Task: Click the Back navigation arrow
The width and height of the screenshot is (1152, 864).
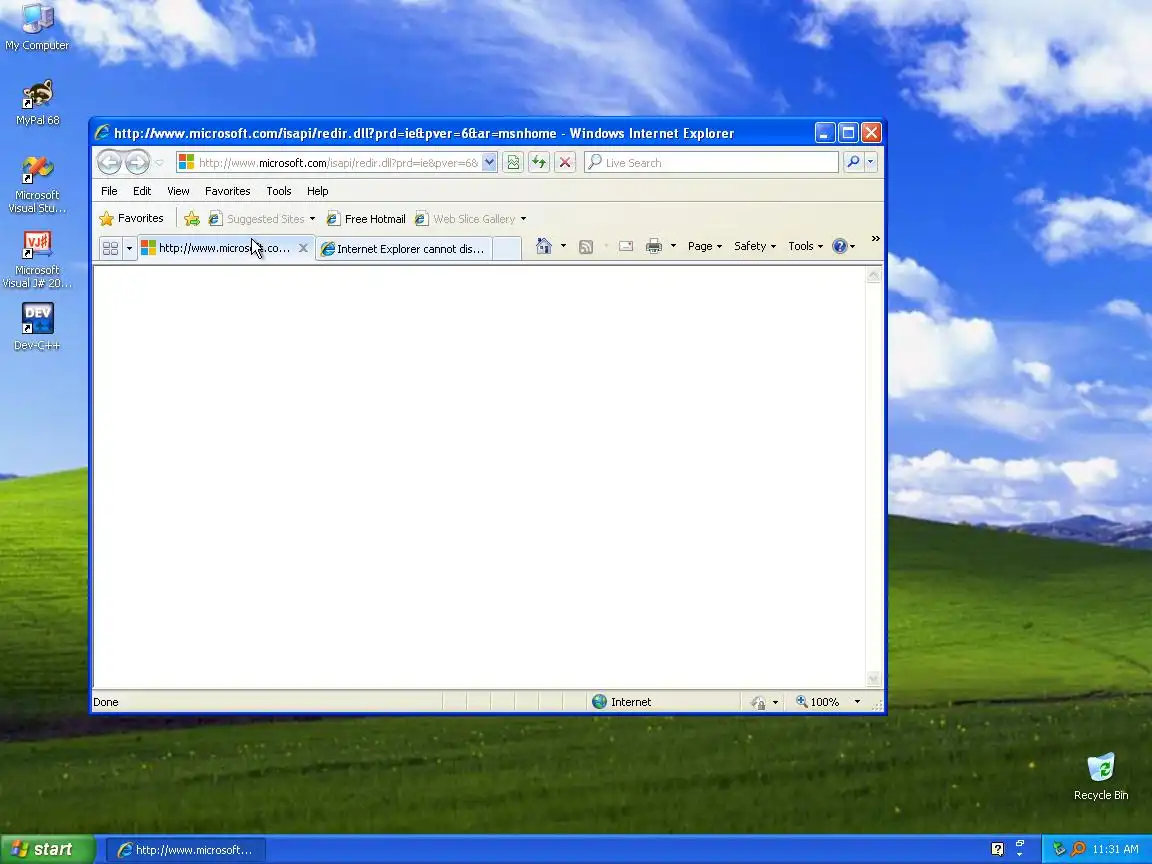Action: point(109,162)
